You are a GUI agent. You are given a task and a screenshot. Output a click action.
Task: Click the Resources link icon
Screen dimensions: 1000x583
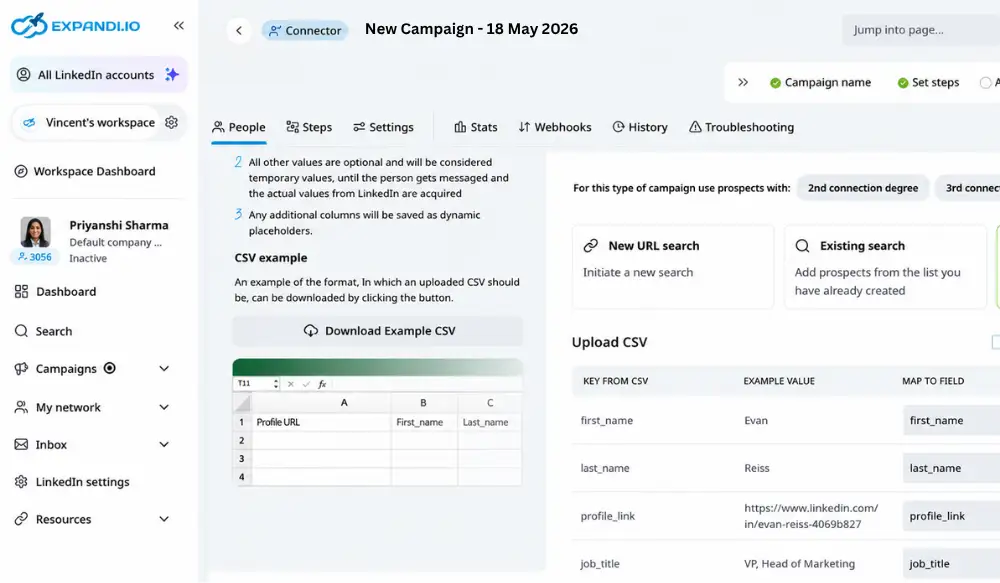21,519
